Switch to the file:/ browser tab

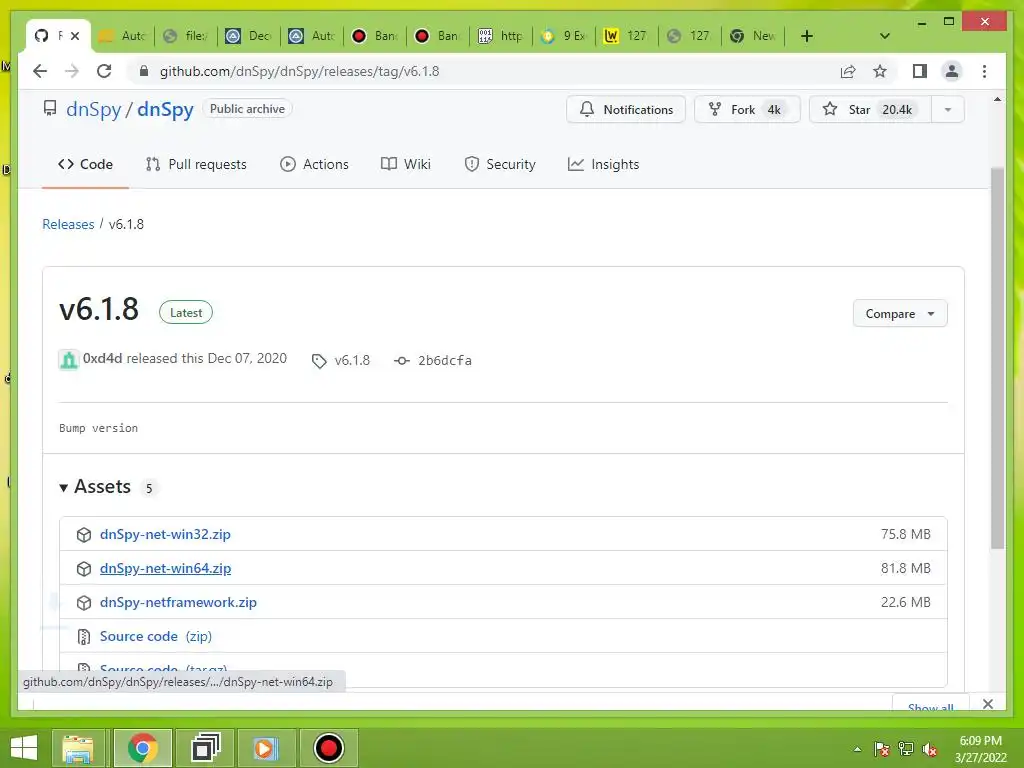(x=186, y=36)
